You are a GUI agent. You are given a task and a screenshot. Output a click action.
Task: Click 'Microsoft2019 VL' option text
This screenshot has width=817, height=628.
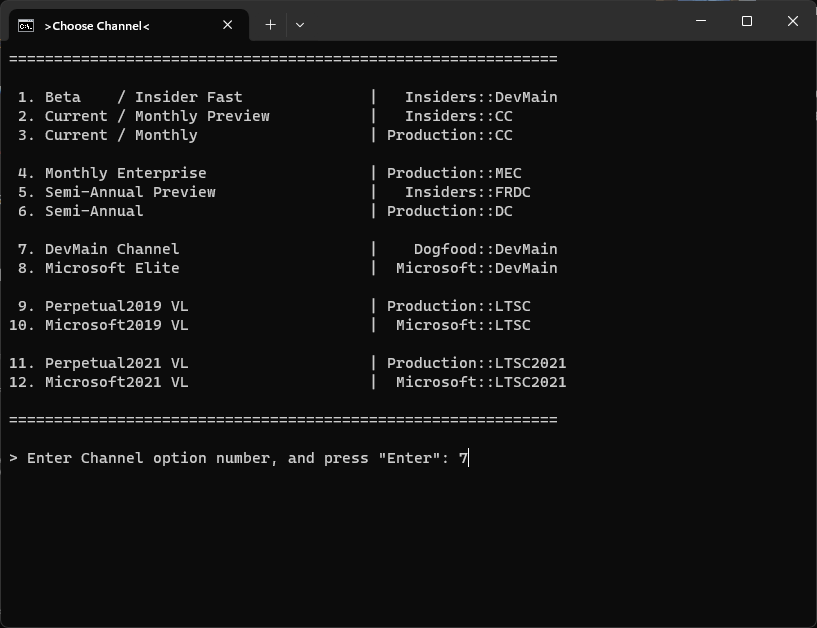point(117,325)
